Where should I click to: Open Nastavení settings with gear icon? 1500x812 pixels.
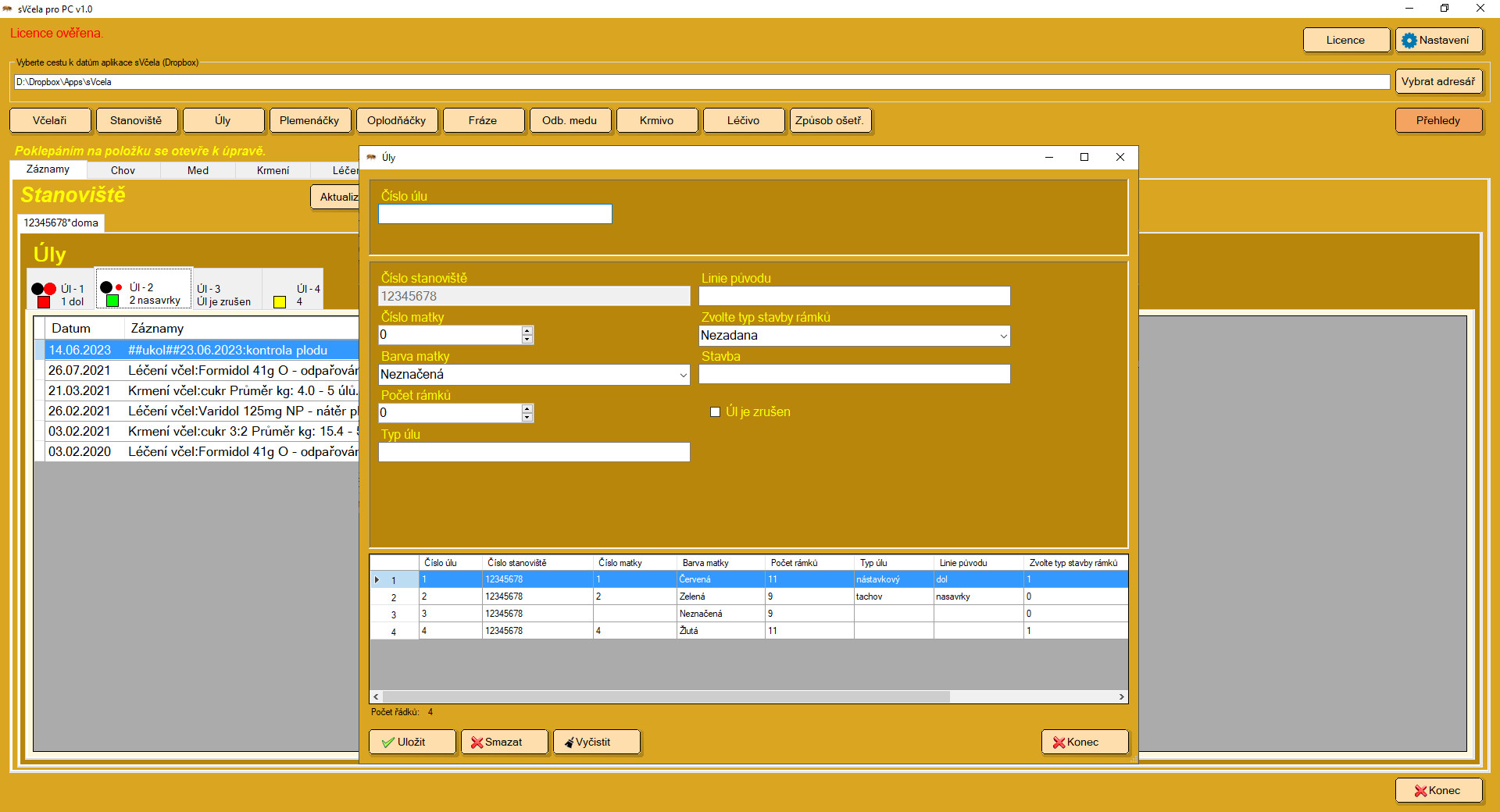1438,41
